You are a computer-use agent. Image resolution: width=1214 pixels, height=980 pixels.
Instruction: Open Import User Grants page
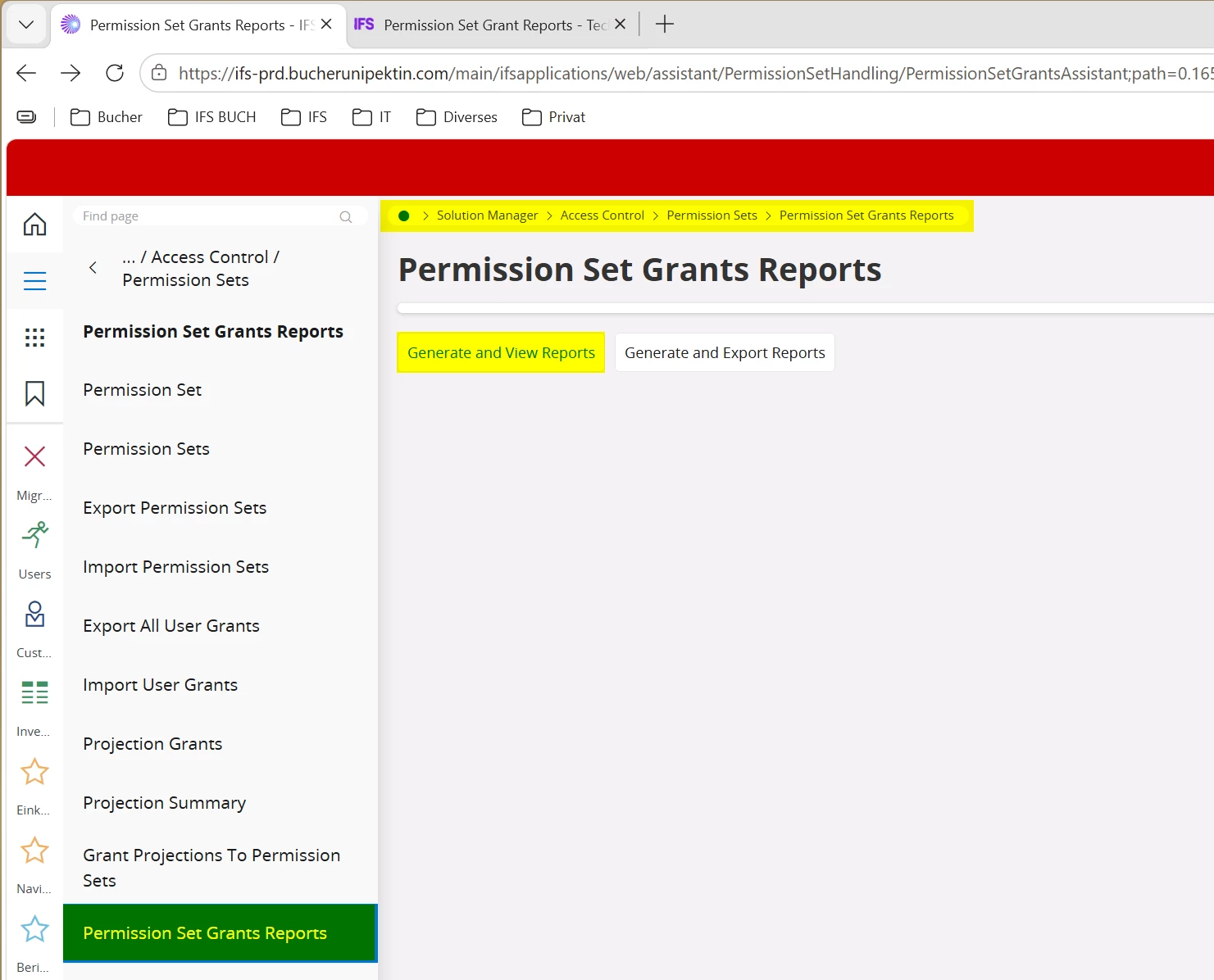(161, 685)
